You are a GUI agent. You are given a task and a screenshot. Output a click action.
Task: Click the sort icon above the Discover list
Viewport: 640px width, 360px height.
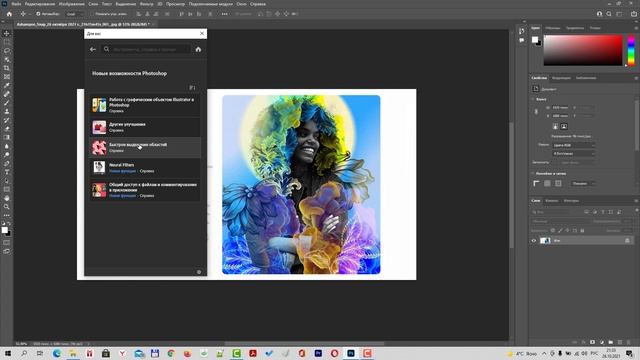(x=192, y=88)
